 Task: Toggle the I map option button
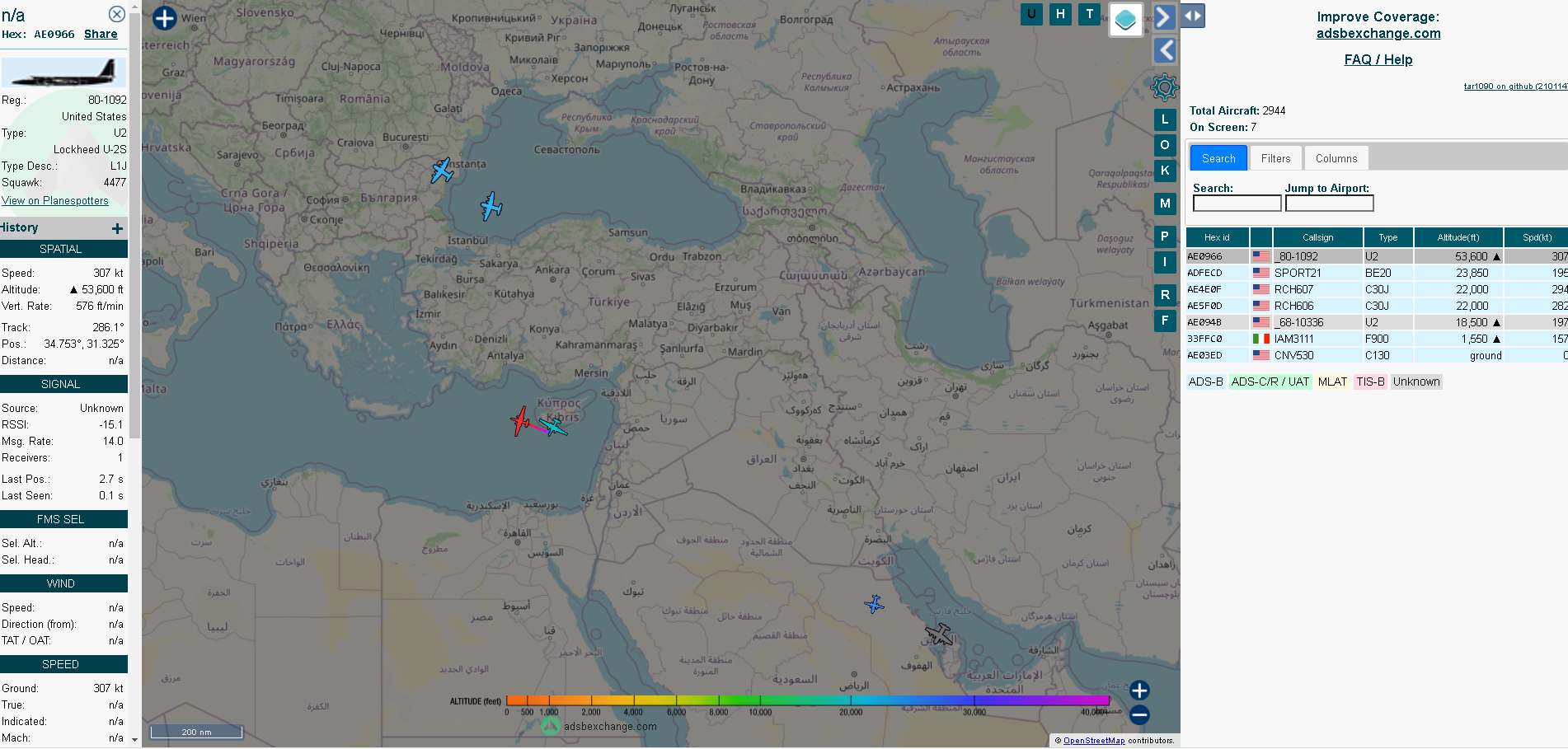coord(1165,262)
